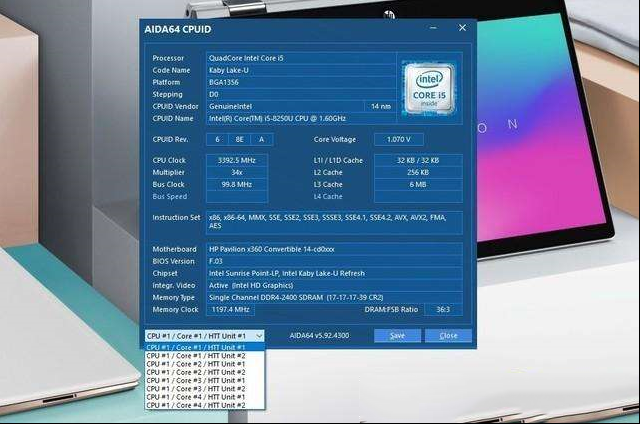Minimize the AIDA64 CPUID window
The height and width of the screenshot is (424, 640).
(433, 28)
